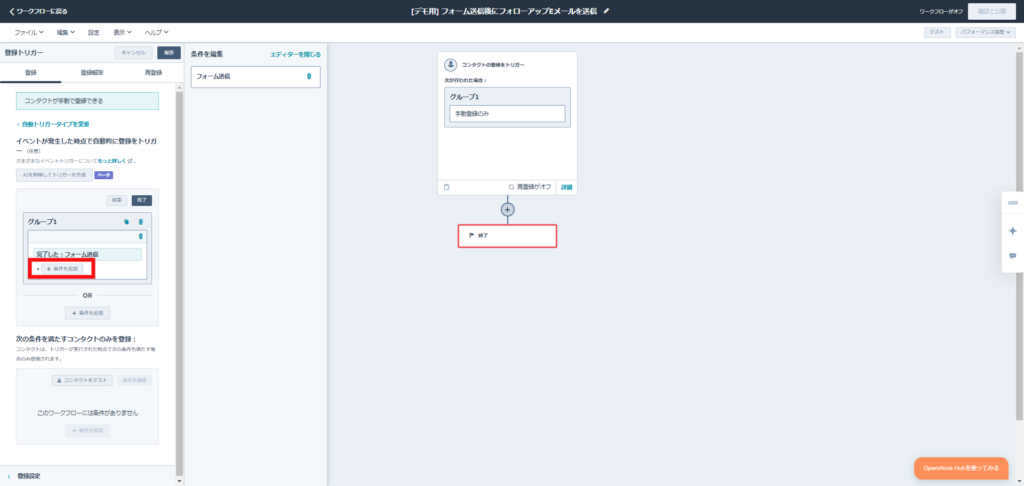Viewport: 1024px width, 486px height.
Task: Click the 条件を編集 button beside コンタクトをテスト
Action: tap(135, 380)
